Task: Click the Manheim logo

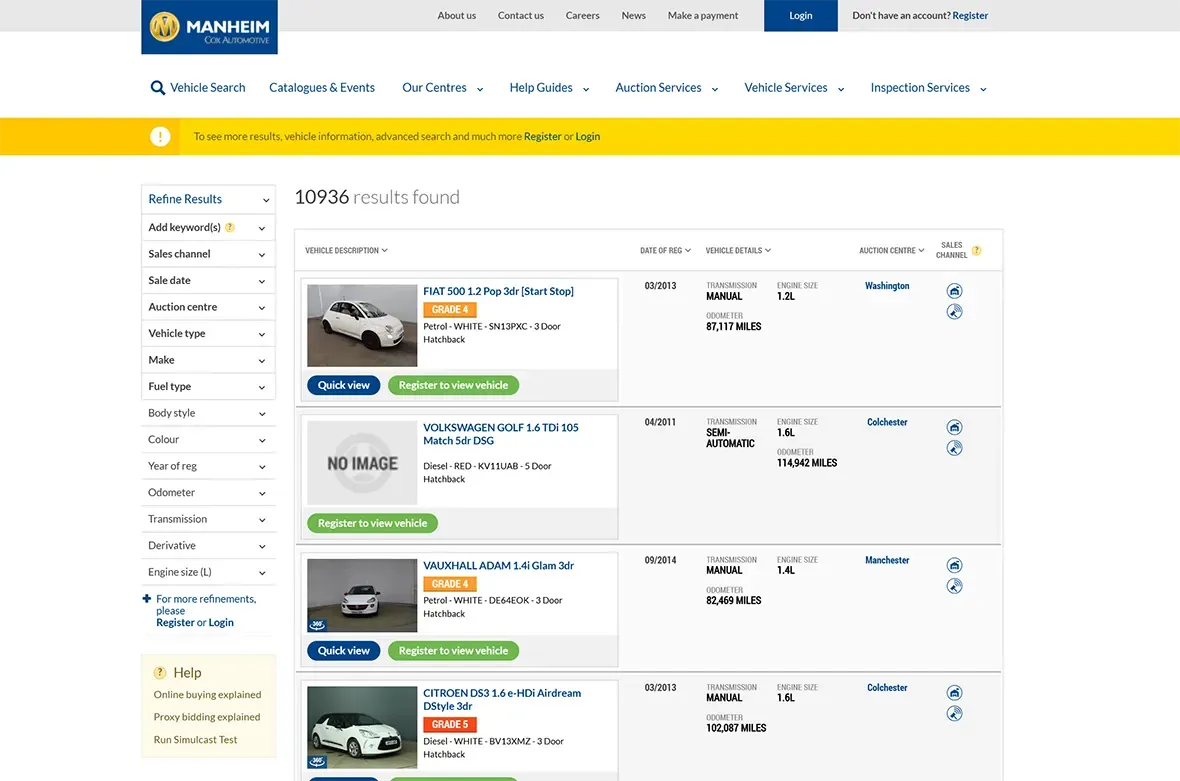Action: pos(209,27)
